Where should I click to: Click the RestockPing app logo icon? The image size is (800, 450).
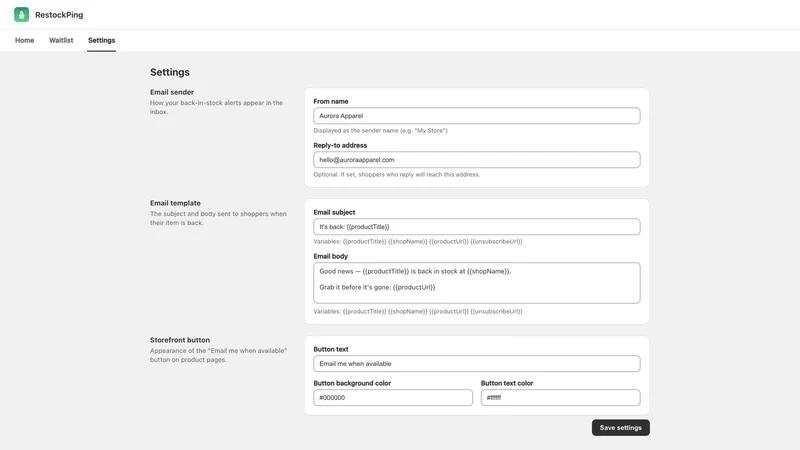(21, 15)
